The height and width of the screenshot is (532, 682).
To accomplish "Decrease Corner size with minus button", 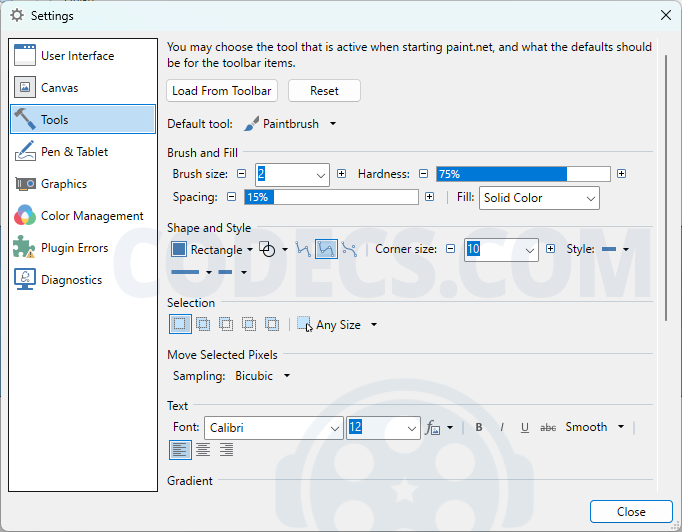I will pos(451,249).
